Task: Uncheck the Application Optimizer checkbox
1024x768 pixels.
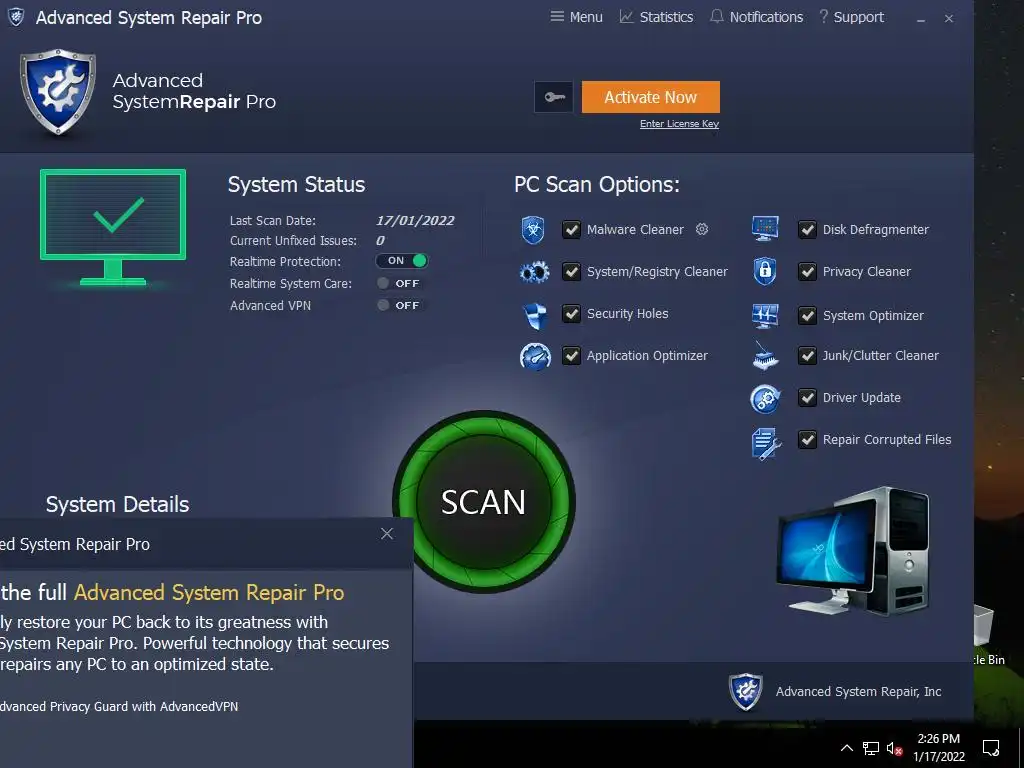Action: pyautogui.click(x=571, y=356)
